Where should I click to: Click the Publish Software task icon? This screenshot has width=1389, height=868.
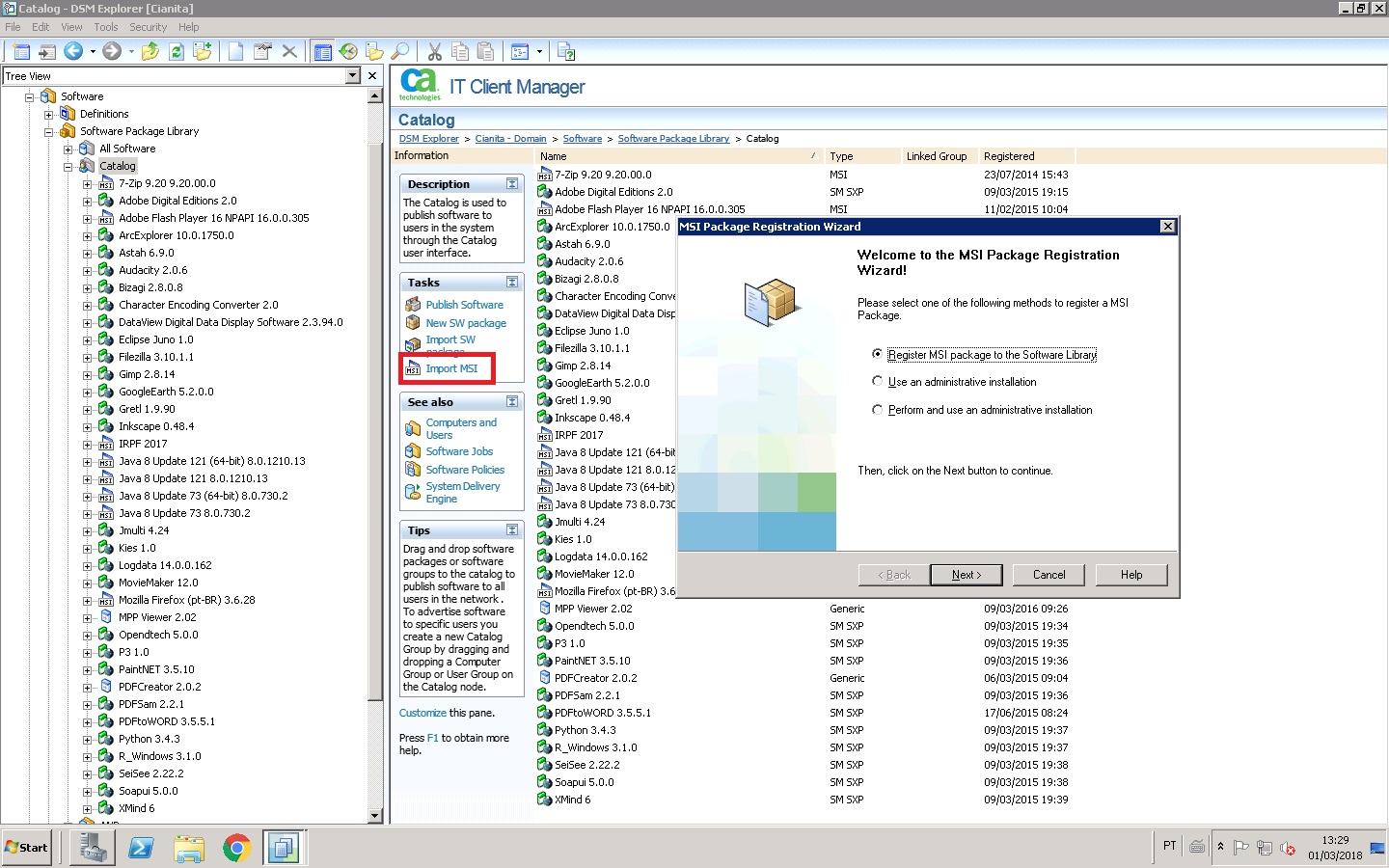(413, 305)
